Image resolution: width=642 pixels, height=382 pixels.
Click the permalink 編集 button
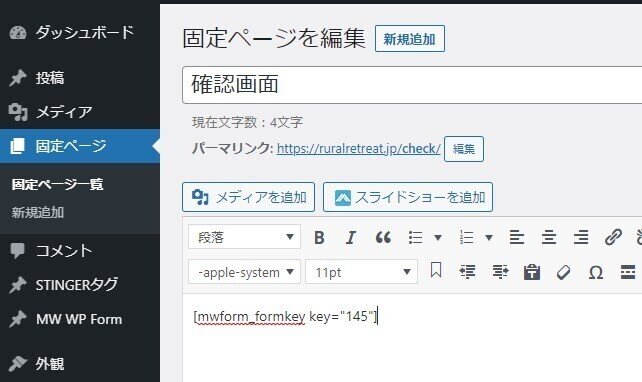click(x=464, y=149)
